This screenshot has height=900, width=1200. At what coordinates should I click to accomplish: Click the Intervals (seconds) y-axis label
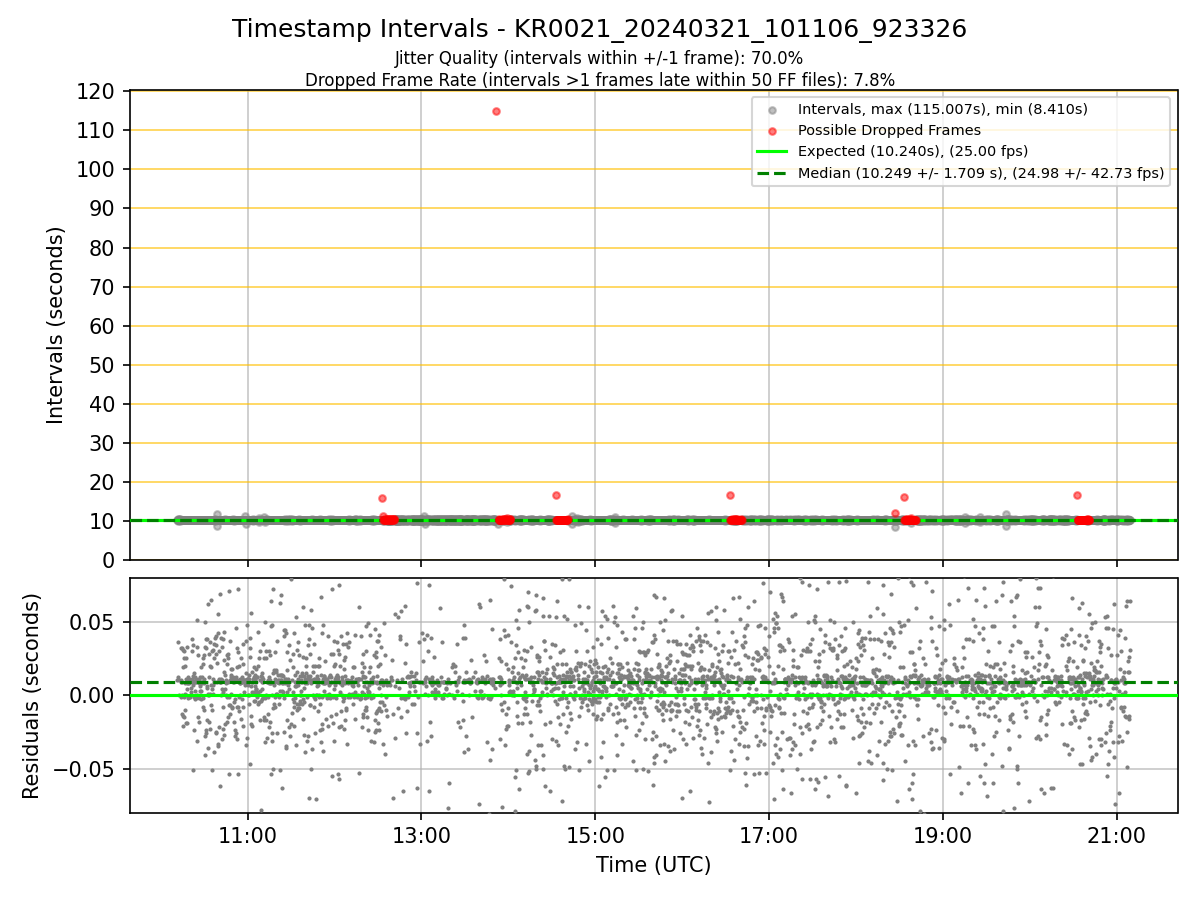(x=56, y=325)
